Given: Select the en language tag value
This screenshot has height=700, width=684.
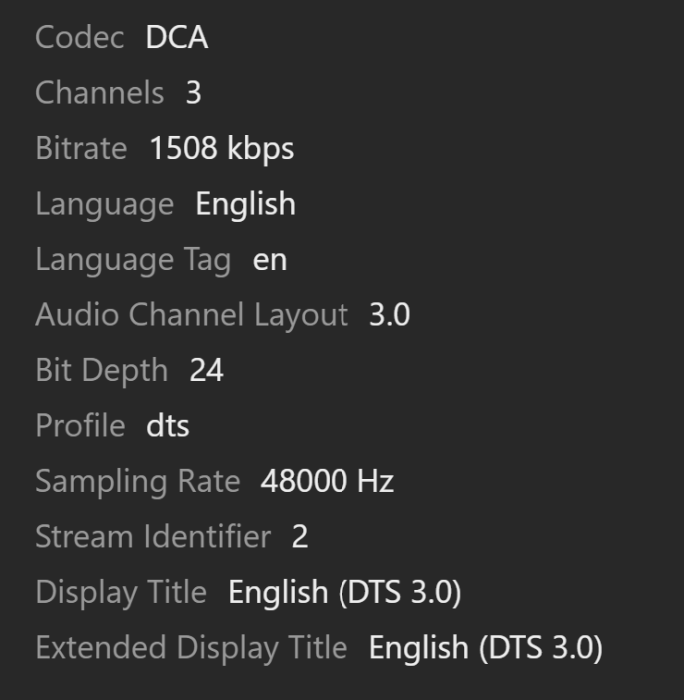Looking at the screenshot, I should tap(269, 260).
